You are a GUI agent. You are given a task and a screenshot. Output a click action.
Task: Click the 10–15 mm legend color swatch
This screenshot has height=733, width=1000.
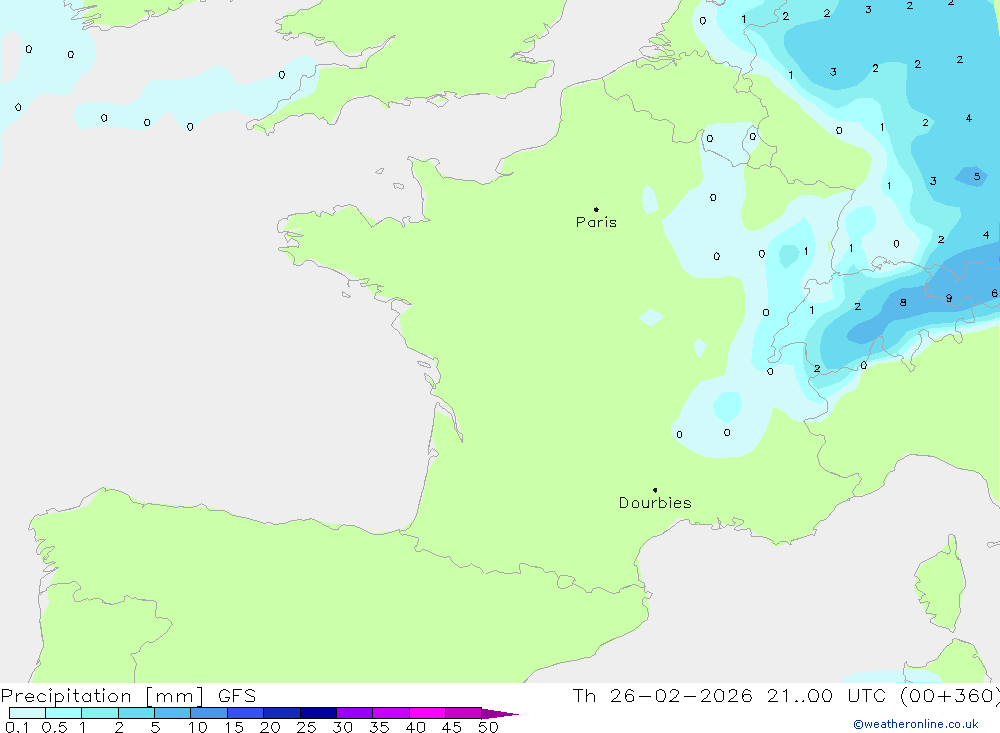[x=209, y=713]
